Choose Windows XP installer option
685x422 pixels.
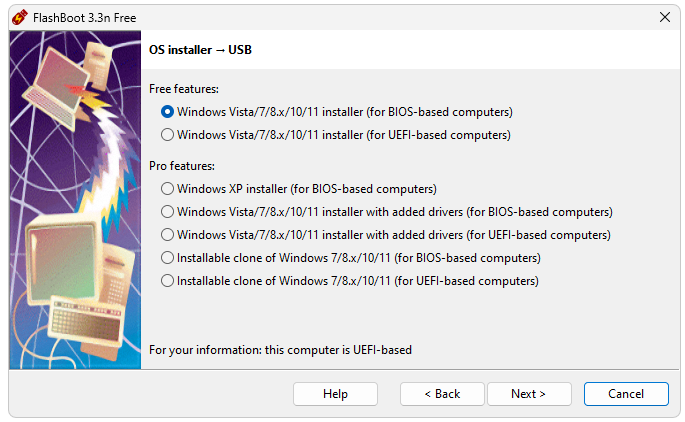(x=168, y=188)
